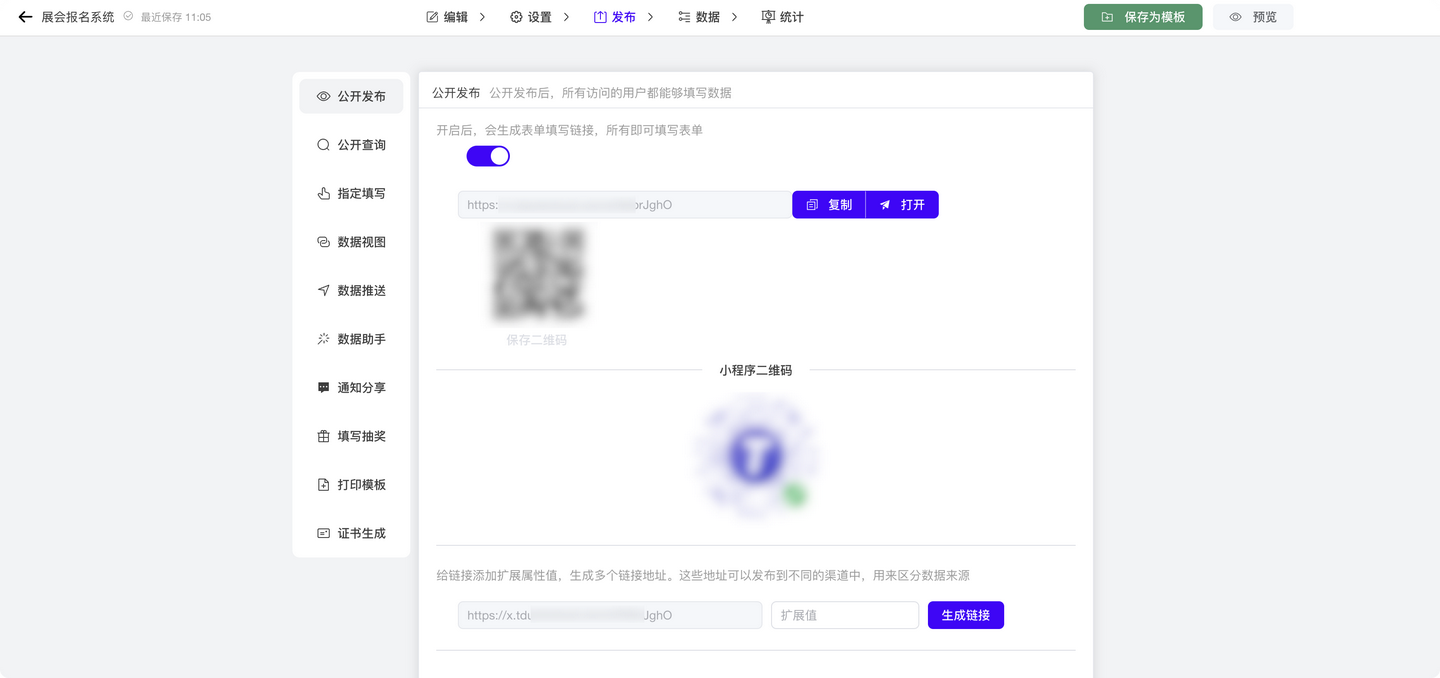This screenshot has width=1440, height=678.
Task: Open 数据视图 in the sidebar
Action: coord(351,242)
